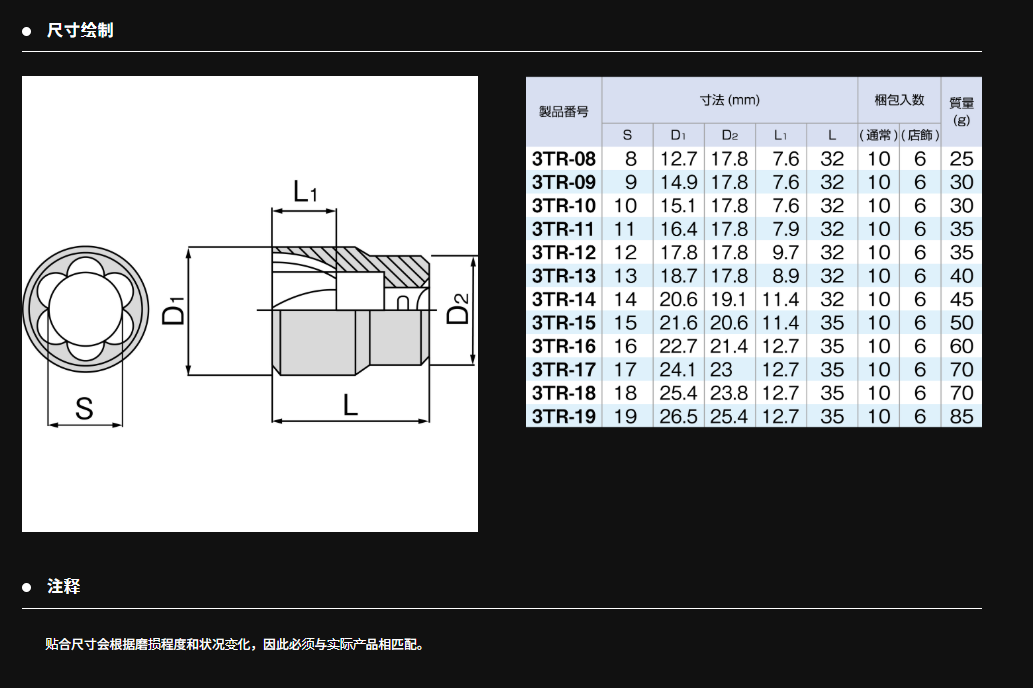Click the D2 dimension label in drawing
The image size is (1033, 688).
(x=458, y=310)
